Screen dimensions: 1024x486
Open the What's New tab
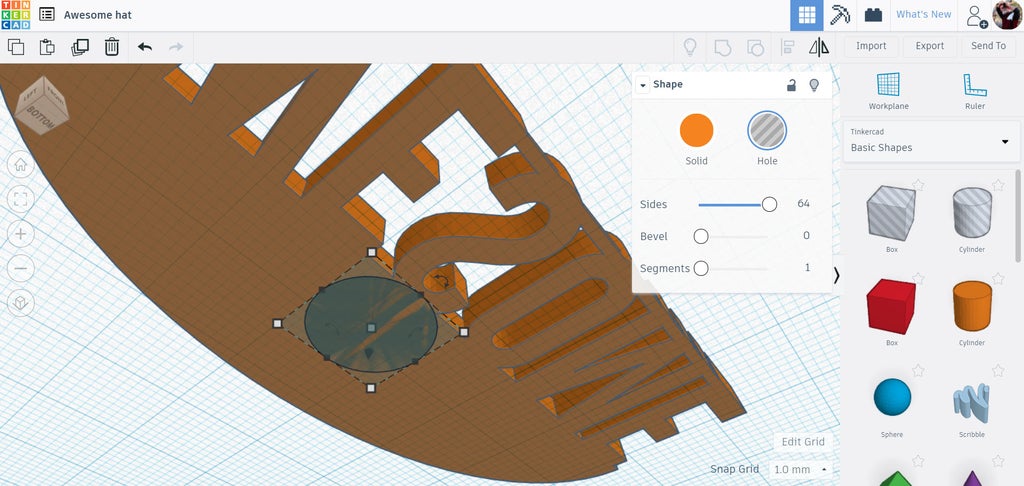click(923, 14)
